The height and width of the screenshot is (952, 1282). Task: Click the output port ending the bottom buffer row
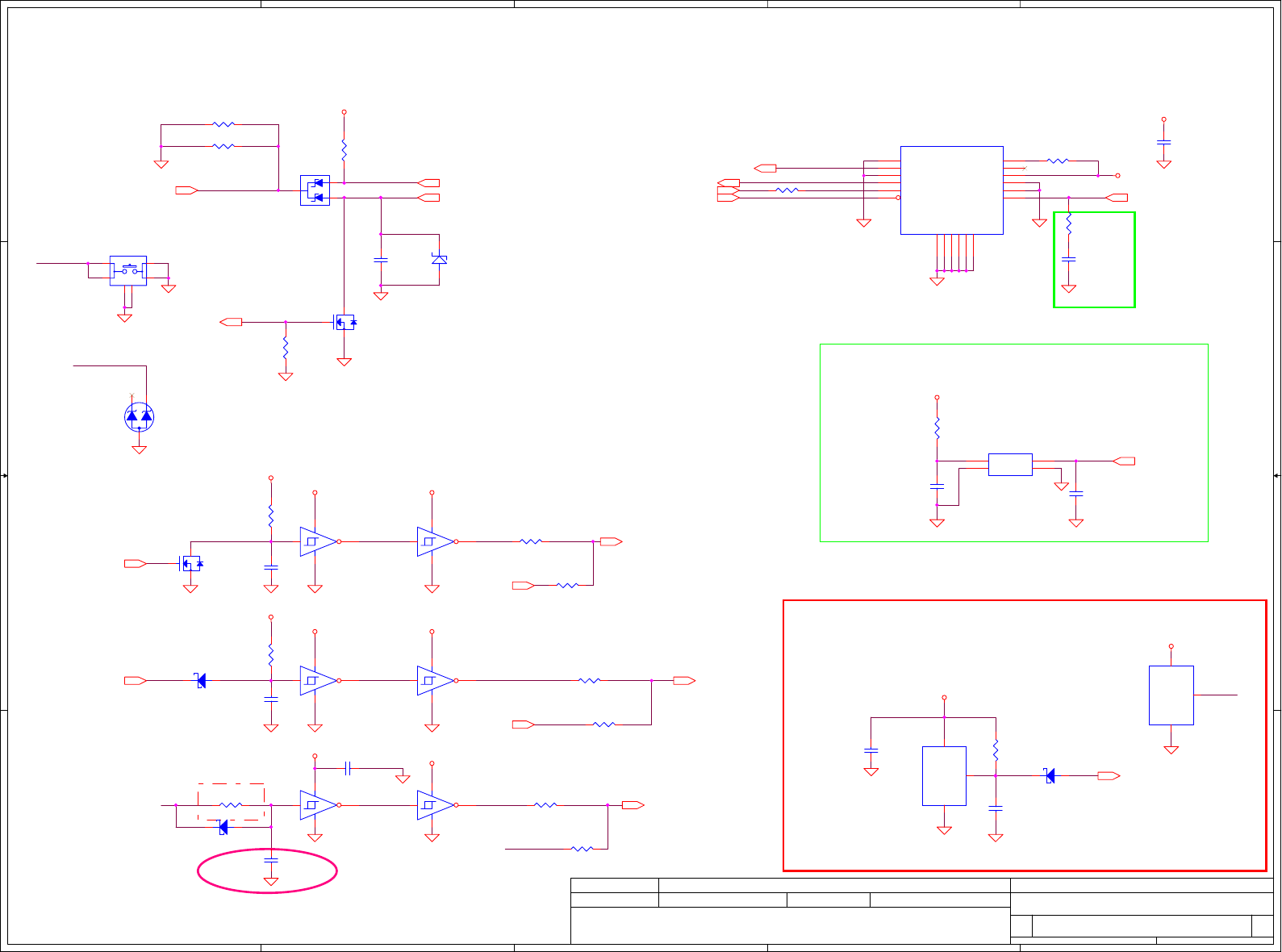point(633,805)
